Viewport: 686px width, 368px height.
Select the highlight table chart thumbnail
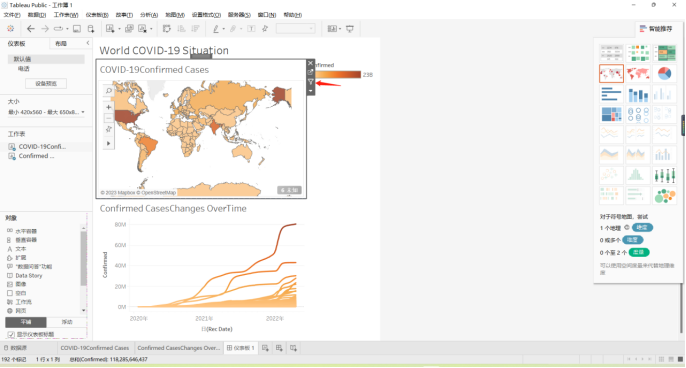click(664, 53)
